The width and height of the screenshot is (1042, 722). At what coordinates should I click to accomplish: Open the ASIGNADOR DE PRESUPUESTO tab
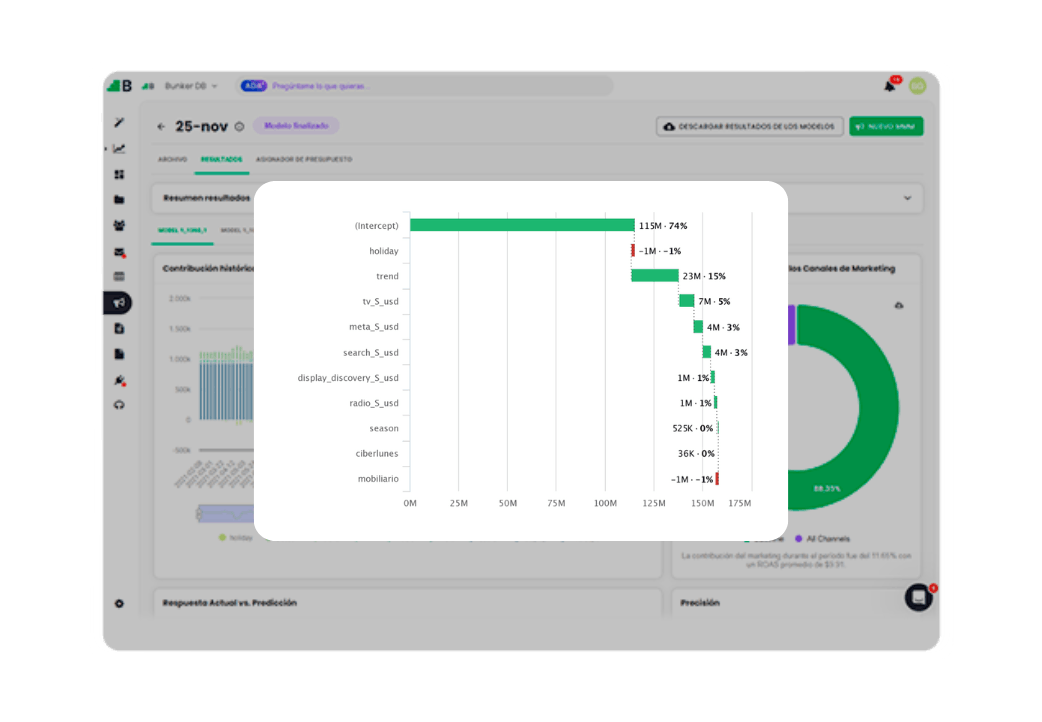tap(304, 160)
